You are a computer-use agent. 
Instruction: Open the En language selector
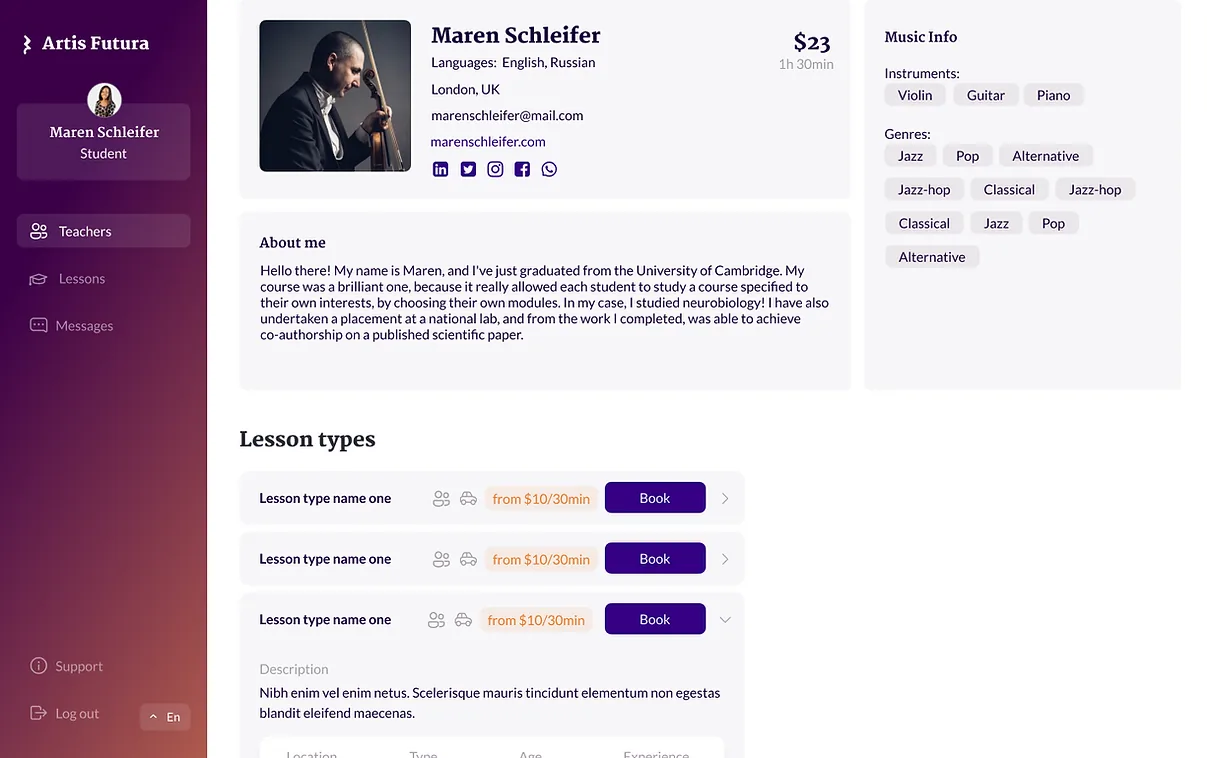click(165, 717)
